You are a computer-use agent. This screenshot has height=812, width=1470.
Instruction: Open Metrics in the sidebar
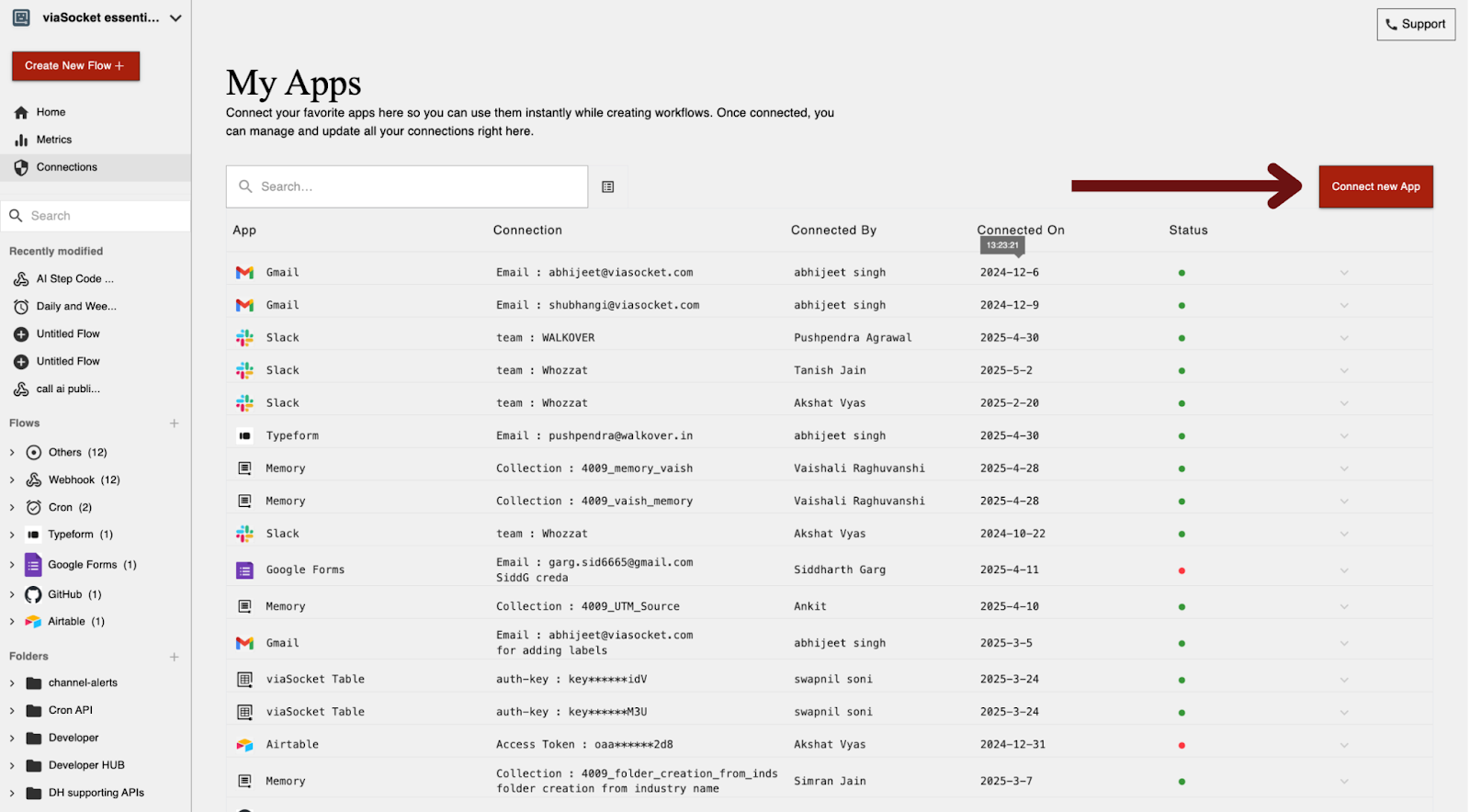[53, 140]
